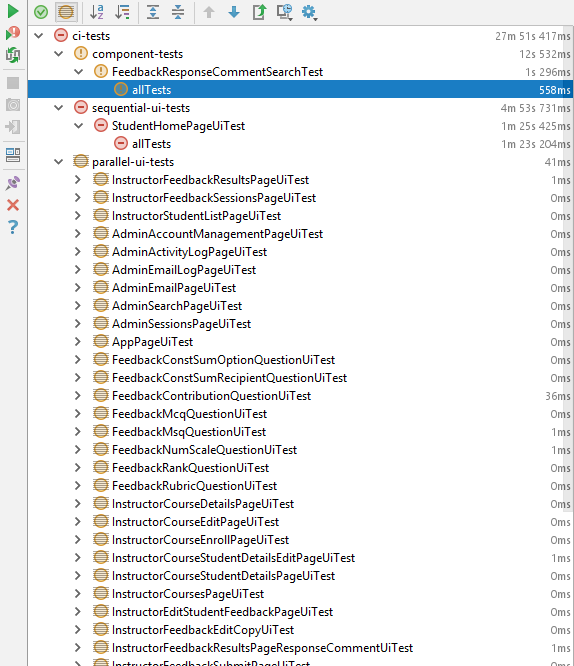Viewport: 574px width, 666px height.
Task: Select AdminActivityLogPageUiTest row
Action: coord(300,252)
